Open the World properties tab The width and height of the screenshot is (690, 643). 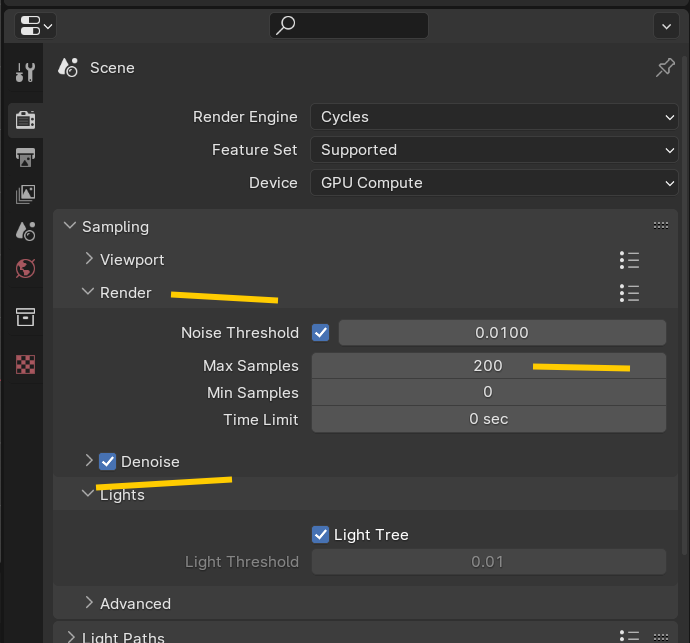coord(26,268)
